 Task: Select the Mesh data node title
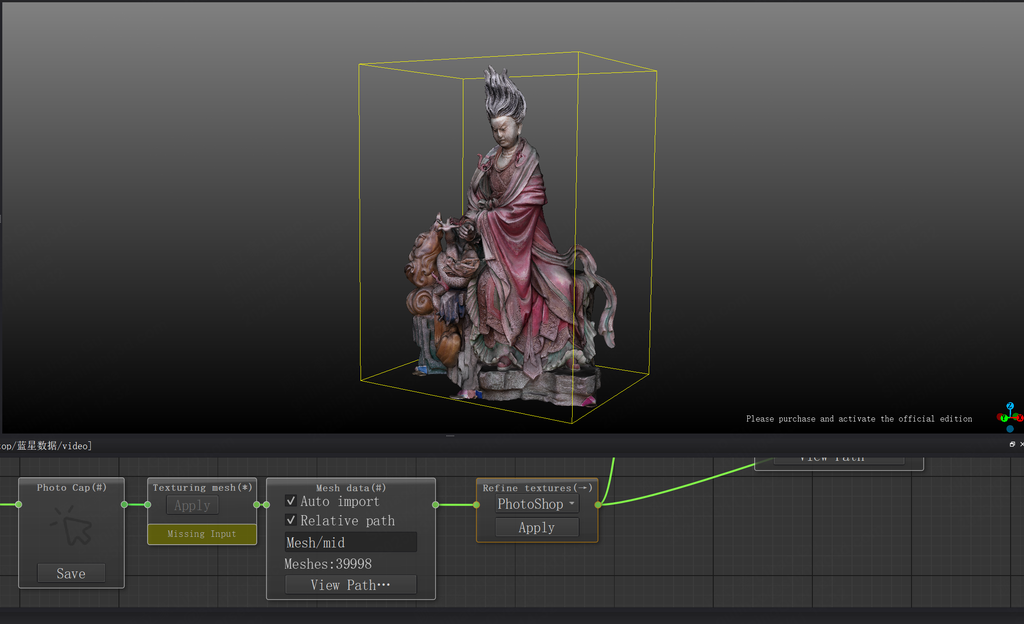tap(350, 487)
